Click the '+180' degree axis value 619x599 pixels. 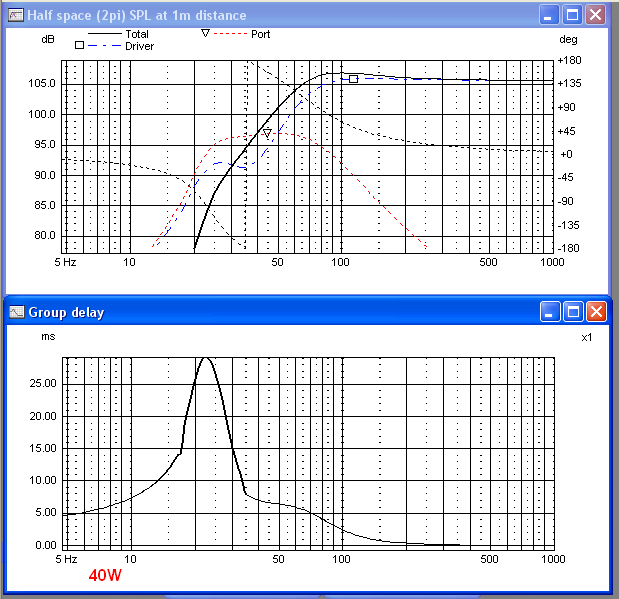569,60
